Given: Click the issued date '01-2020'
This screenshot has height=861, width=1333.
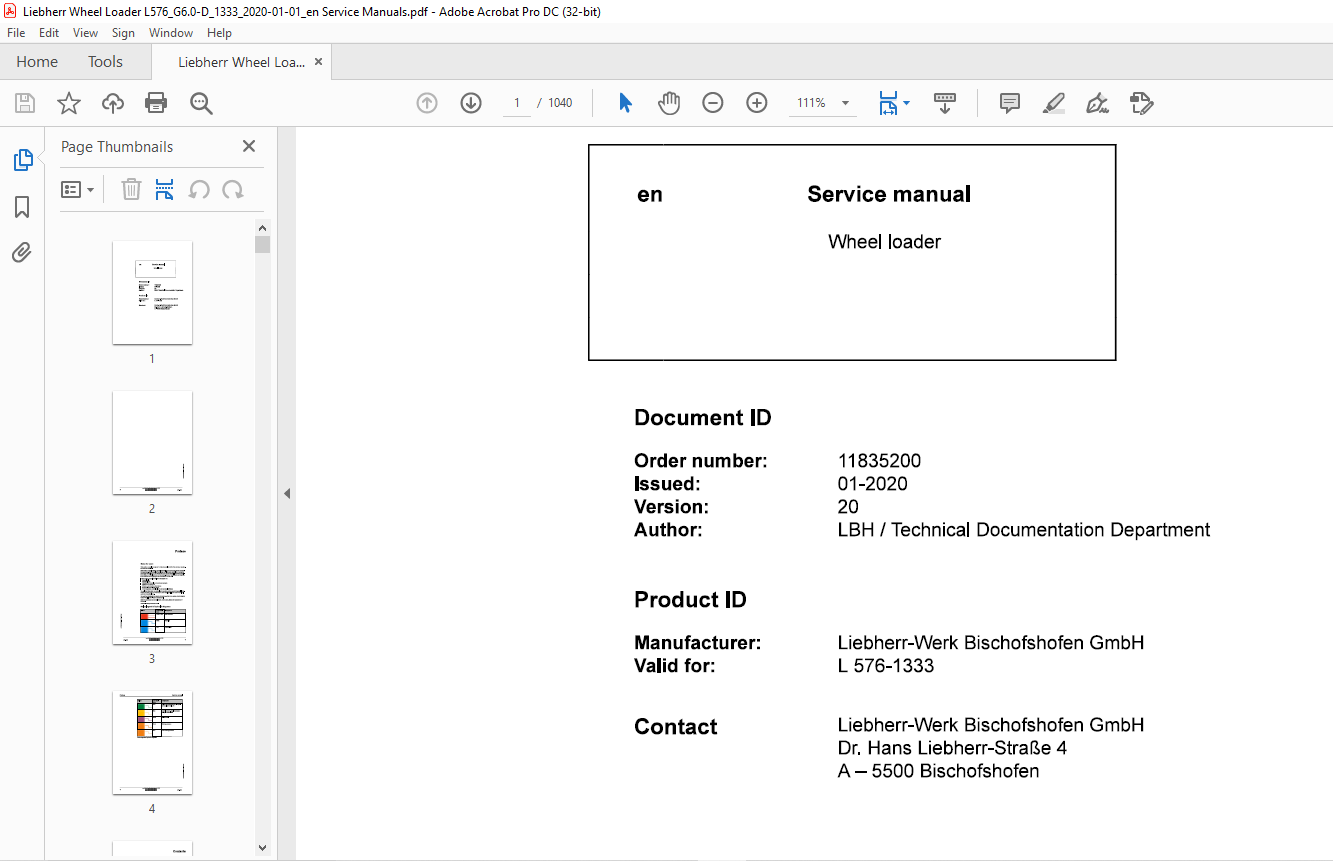Looking at the screenshot, I should (872, 484).
